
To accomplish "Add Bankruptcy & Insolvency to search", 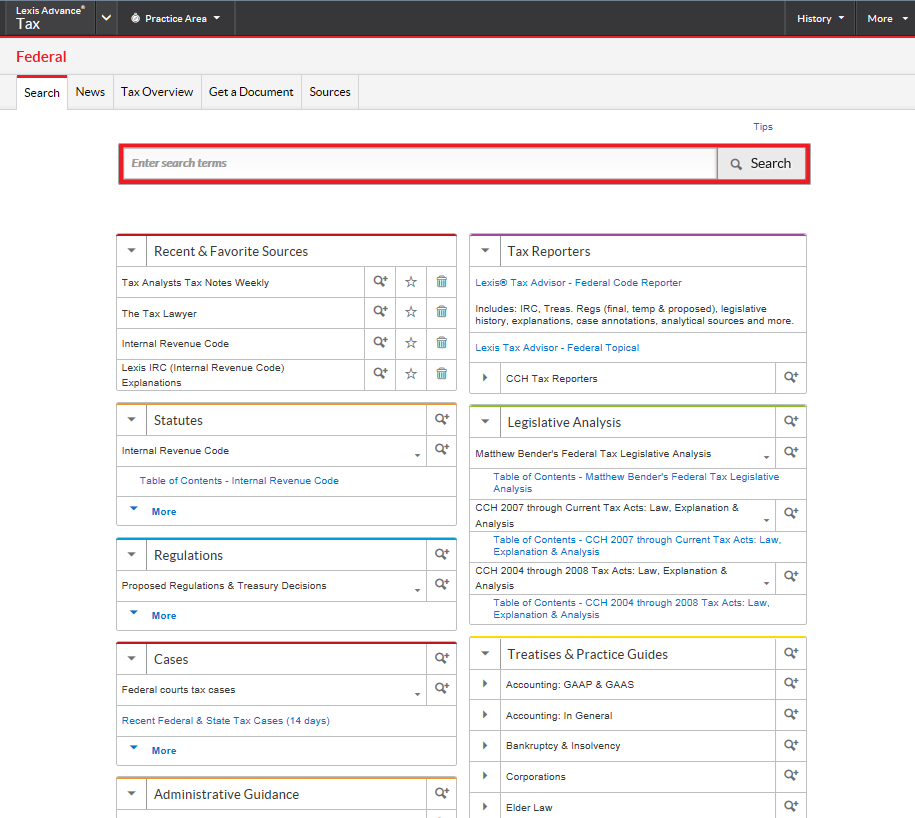I will tap(791, 745).
